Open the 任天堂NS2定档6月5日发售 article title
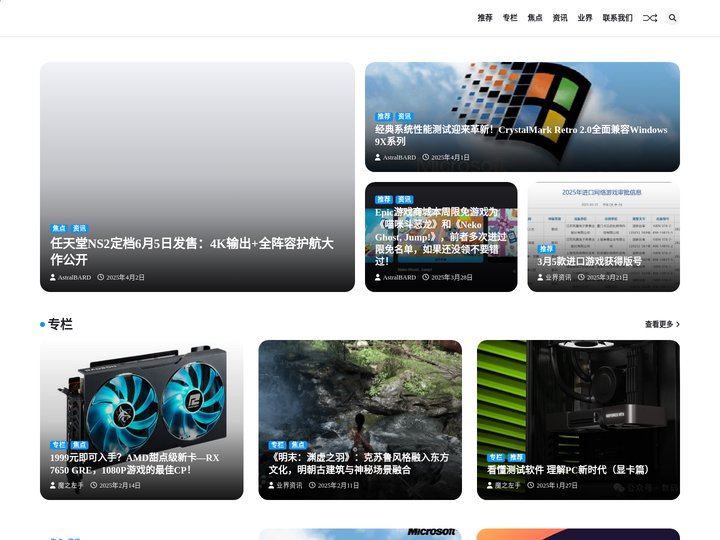 click(x=192, y=251)
